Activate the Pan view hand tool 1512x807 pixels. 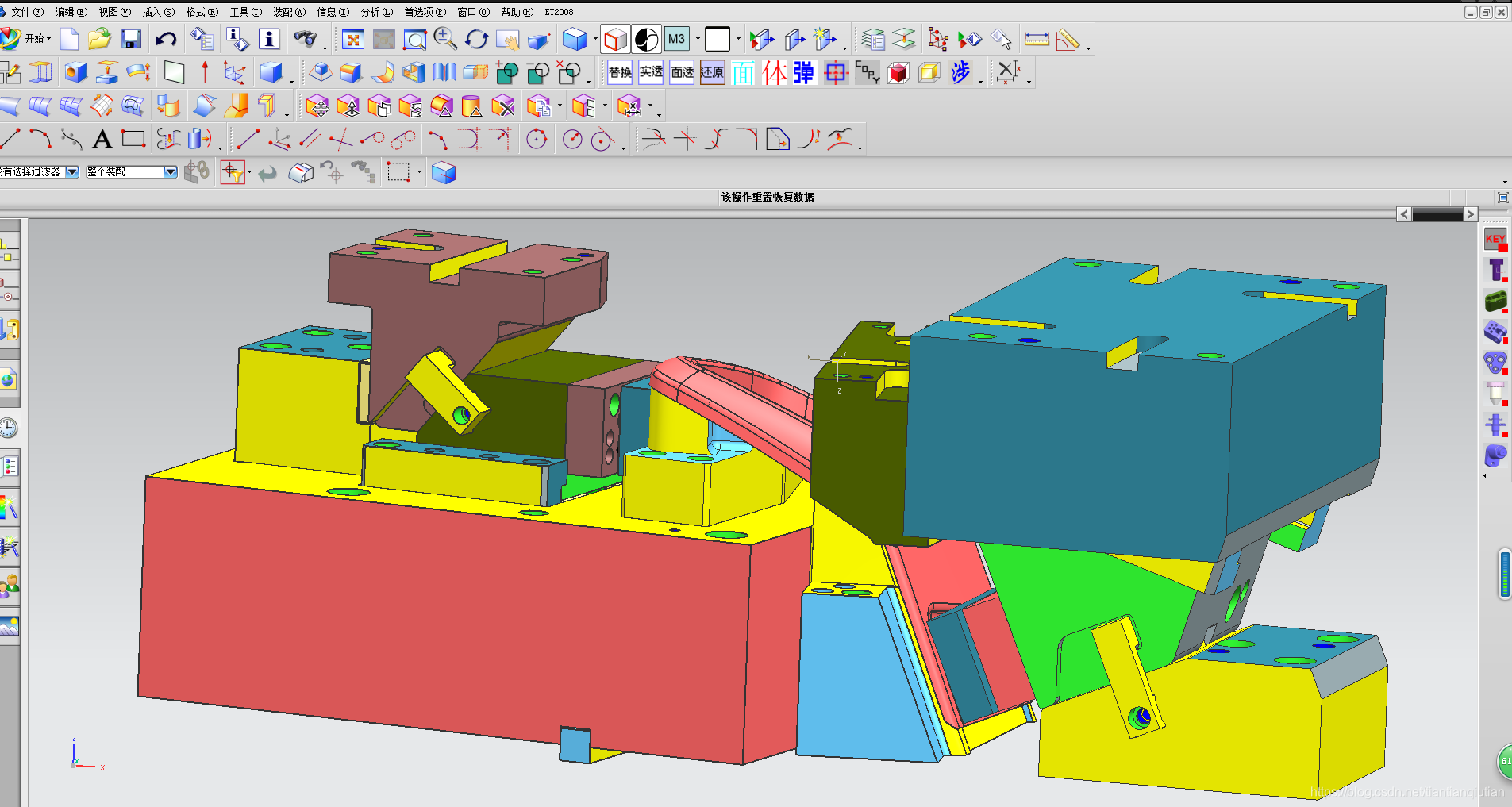(x=507, y=39)
